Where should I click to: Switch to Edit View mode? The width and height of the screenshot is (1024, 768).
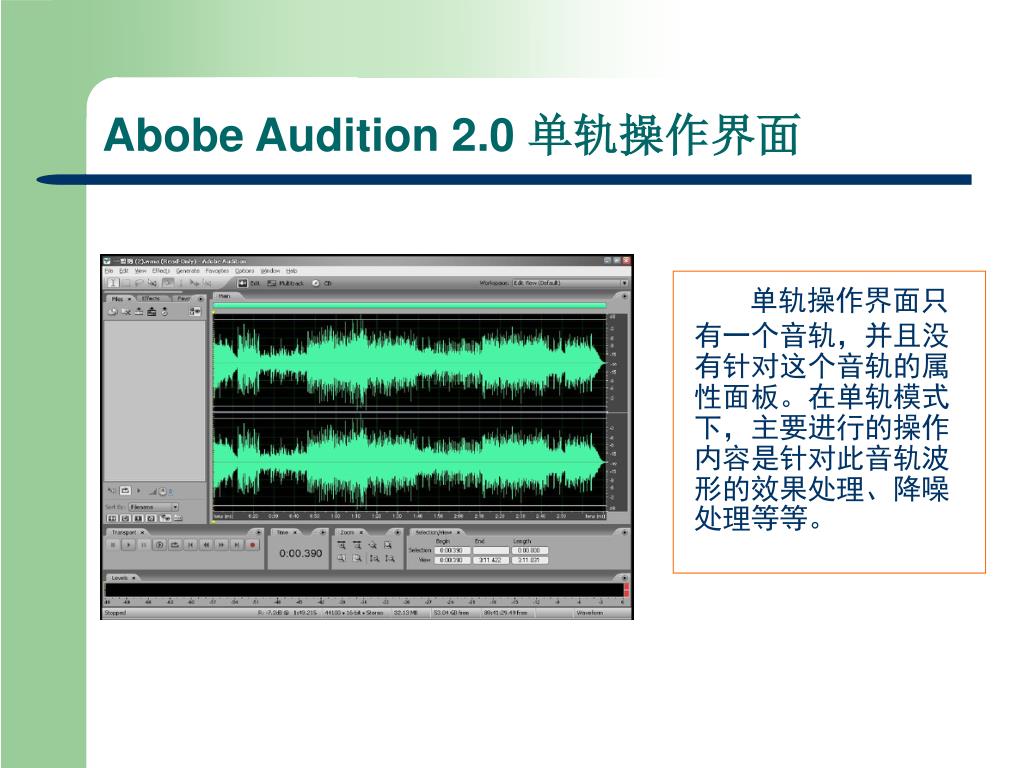tap(249, 283)
